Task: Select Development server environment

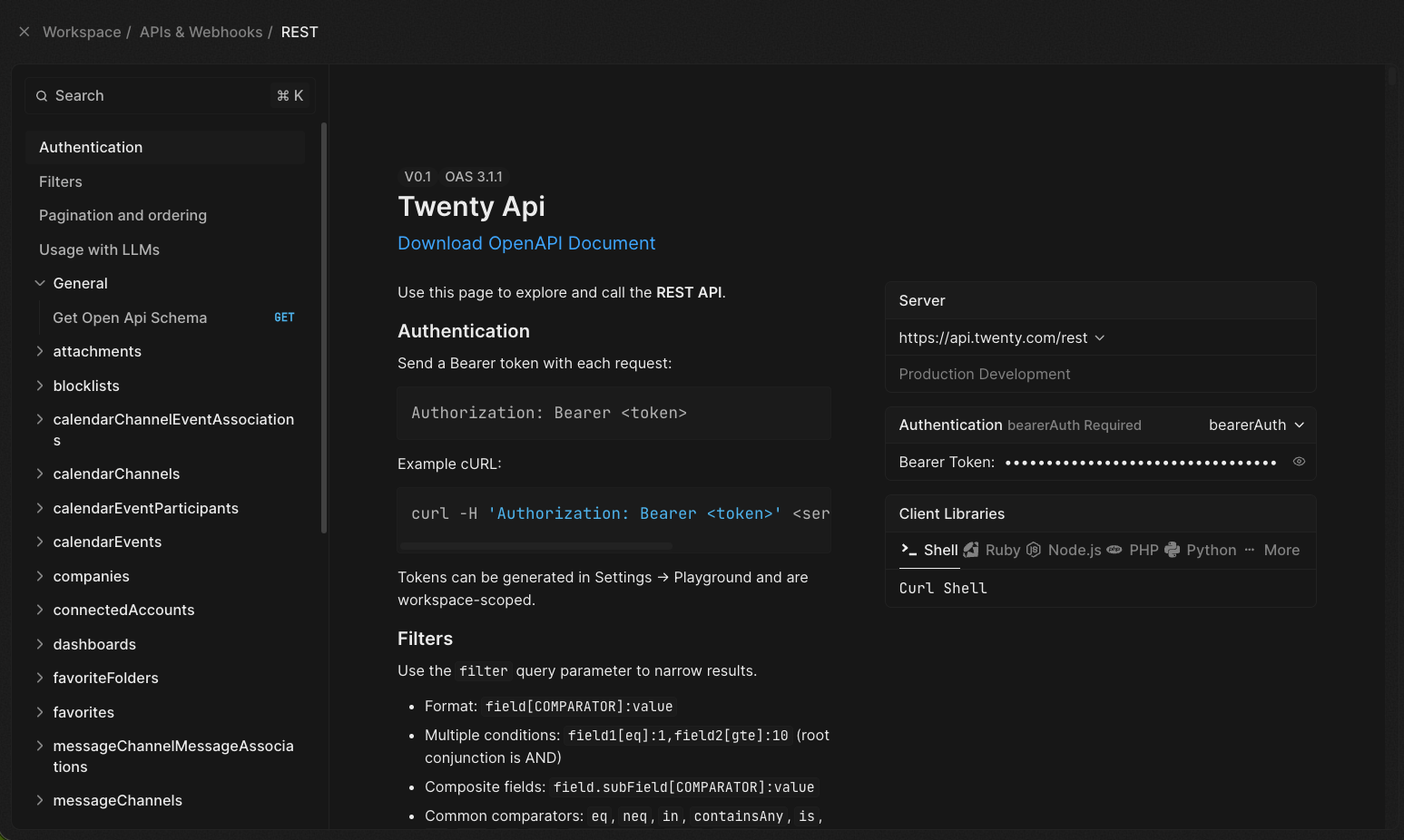Action: (x=1026, y=374)
